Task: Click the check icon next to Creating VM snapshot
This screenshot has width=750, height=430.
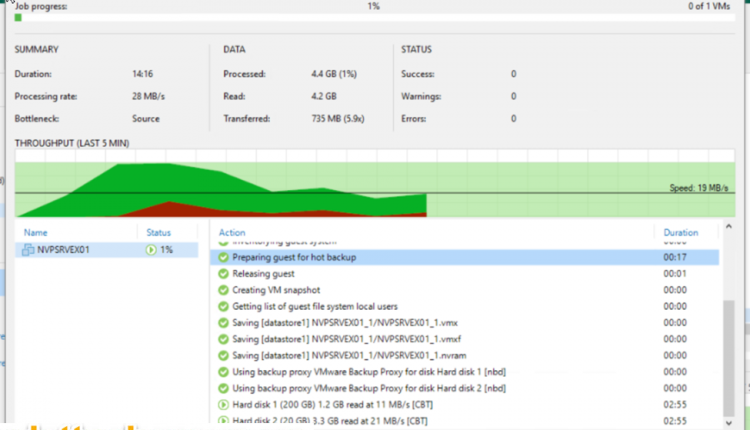Action: (224, 290)
